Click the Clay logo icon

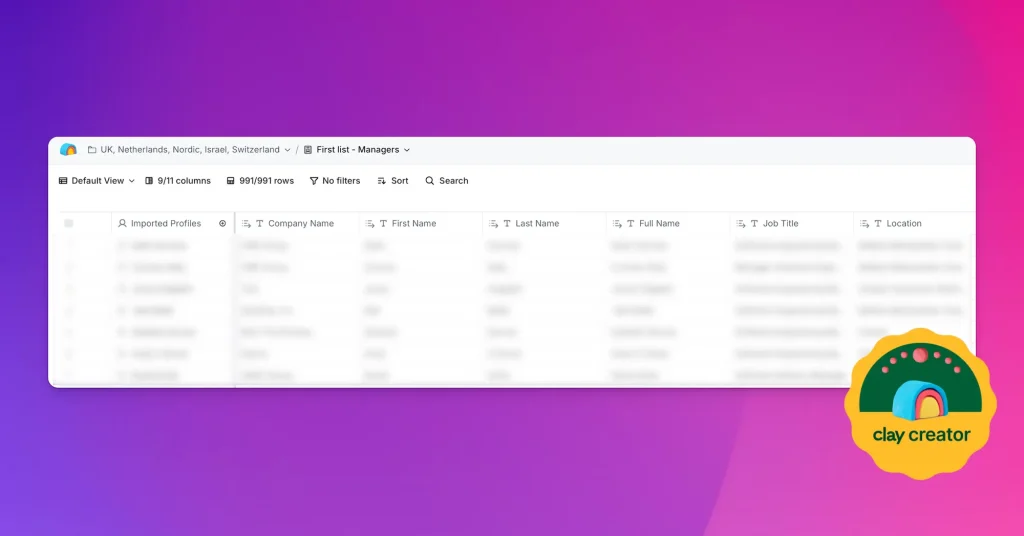(68, 150)
